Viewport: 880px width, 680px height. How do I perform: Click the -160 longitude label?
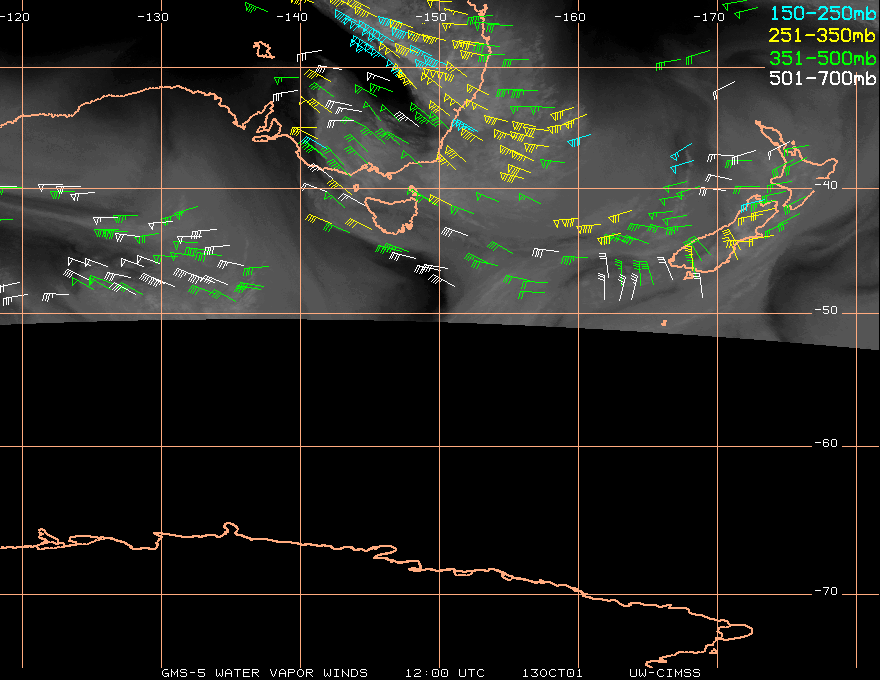[x=570, y=17]
